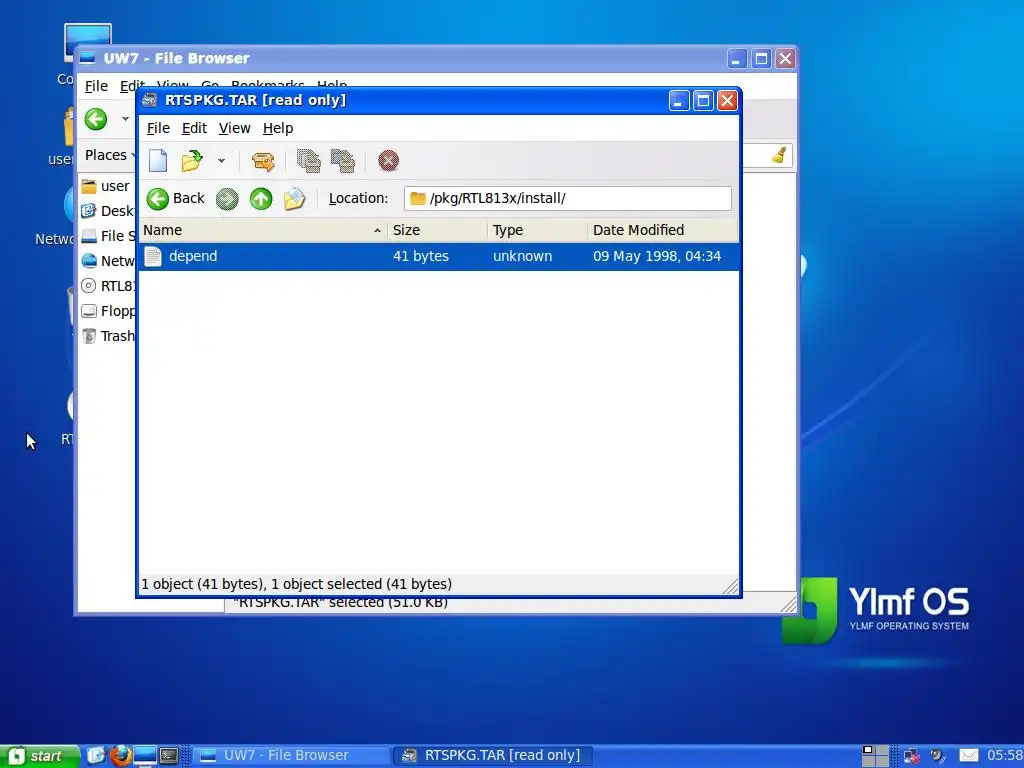Launch Firefox from the taskbar
1024x768 pixels.
pyautogui.click(x=120, y=756)
